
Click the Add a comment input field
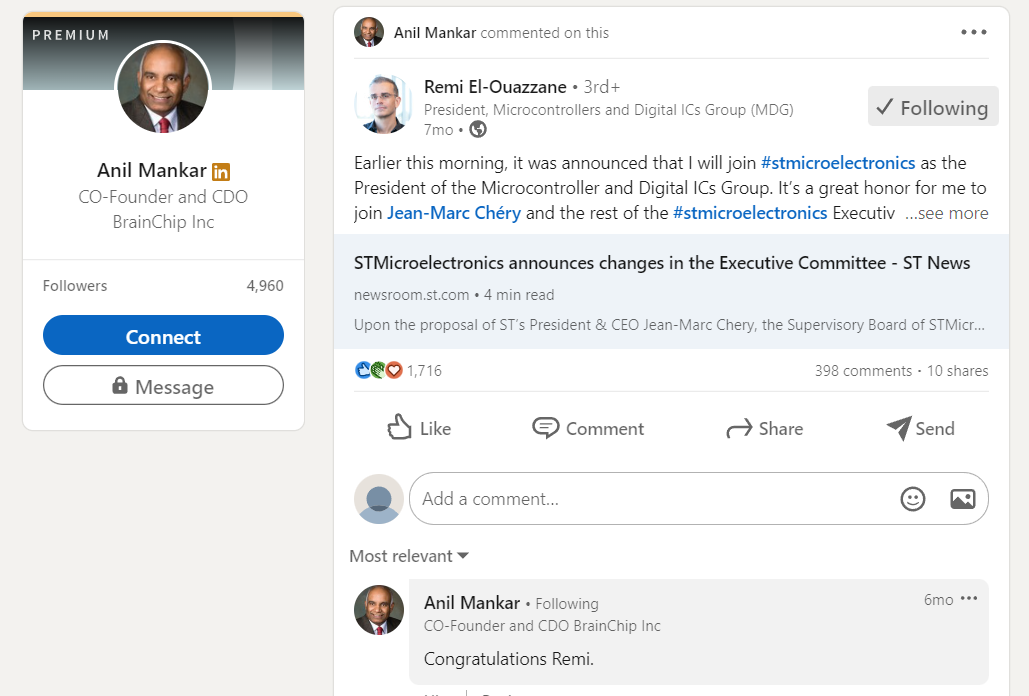click(x=699, y=499)
